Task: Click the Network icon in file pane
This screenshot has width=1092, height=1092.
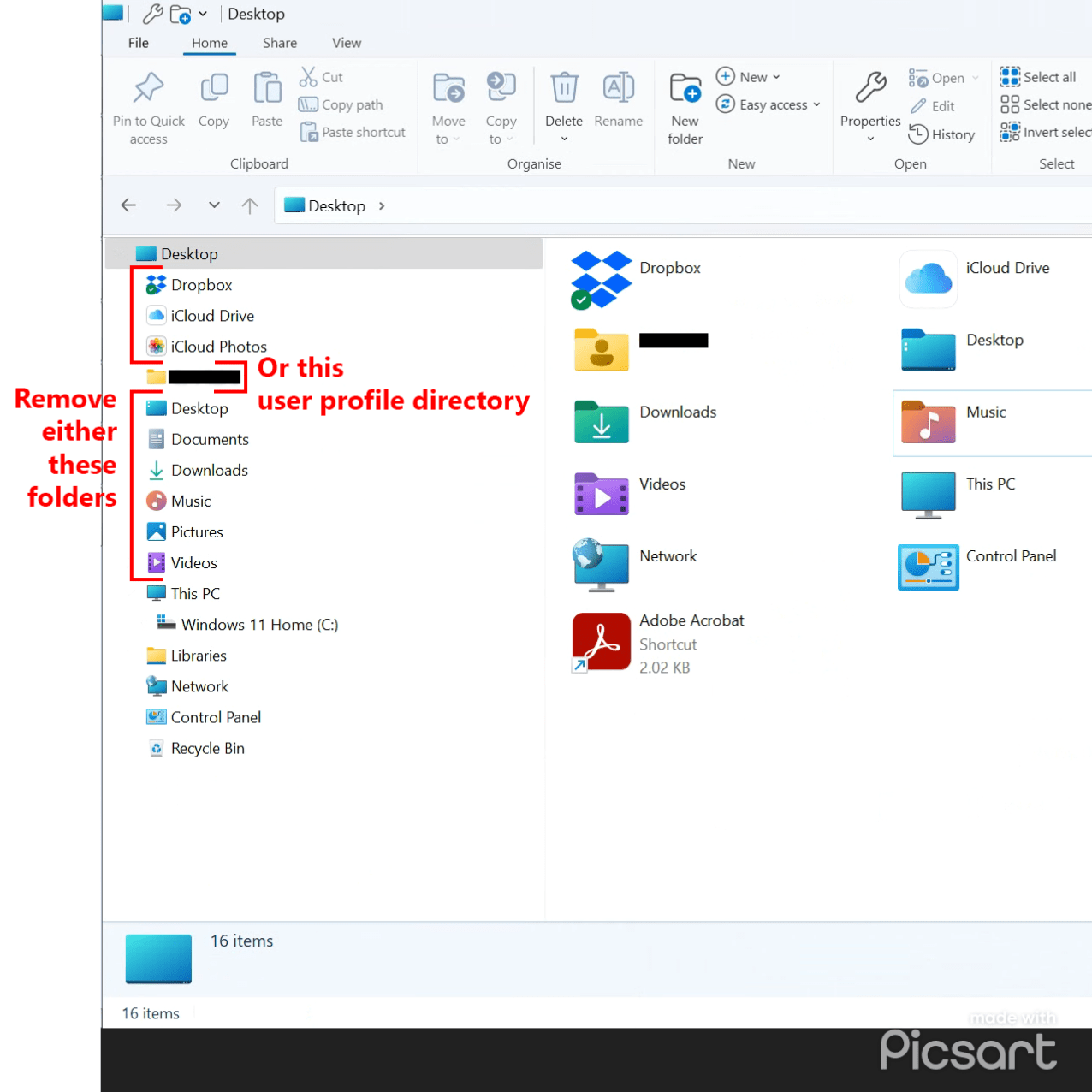Action: tap(601, 565)
